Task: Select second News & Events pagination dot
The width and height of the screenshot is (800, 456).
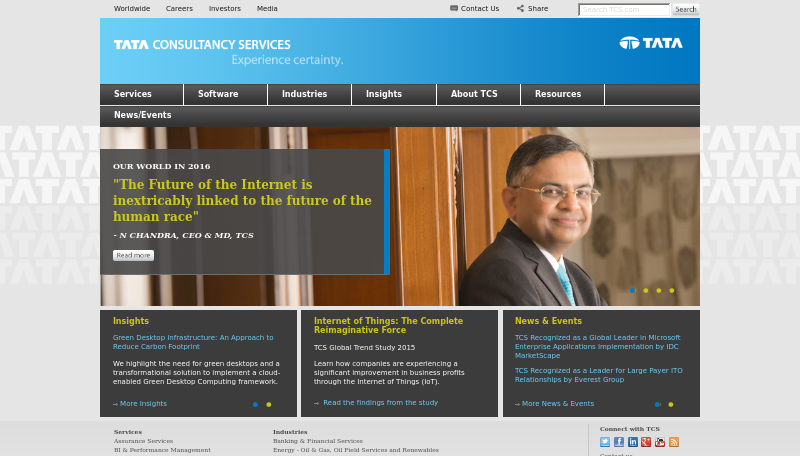Action: pyautogui.click(x=671, y=404)
